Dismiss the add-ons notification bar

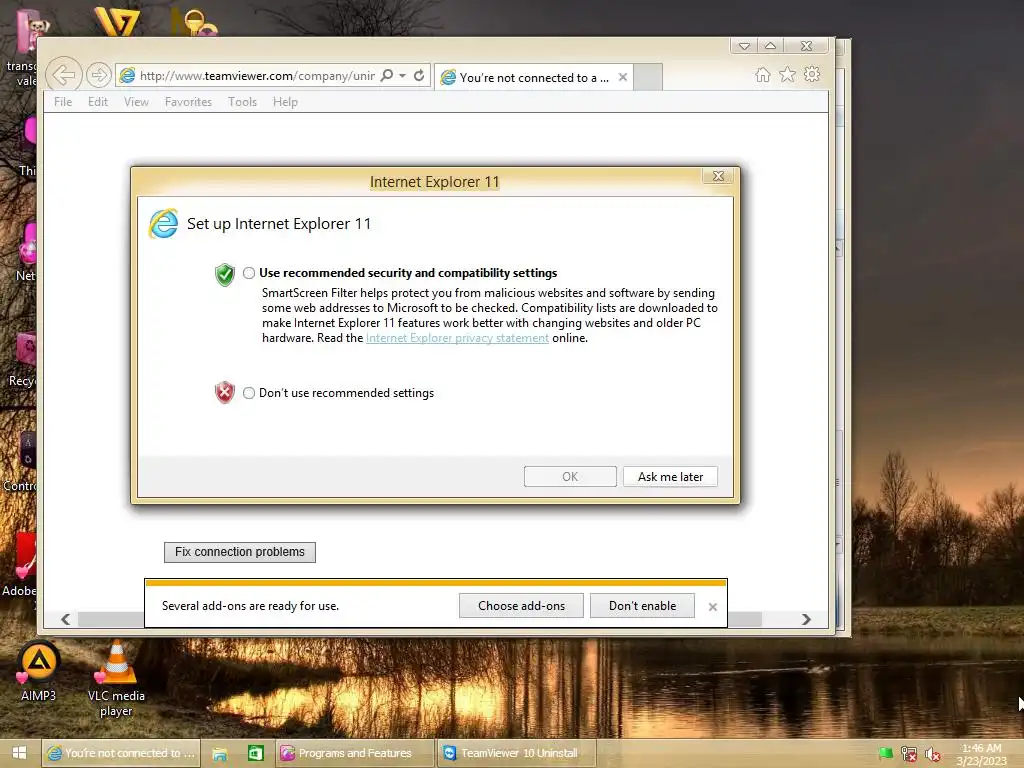[712, 607]
